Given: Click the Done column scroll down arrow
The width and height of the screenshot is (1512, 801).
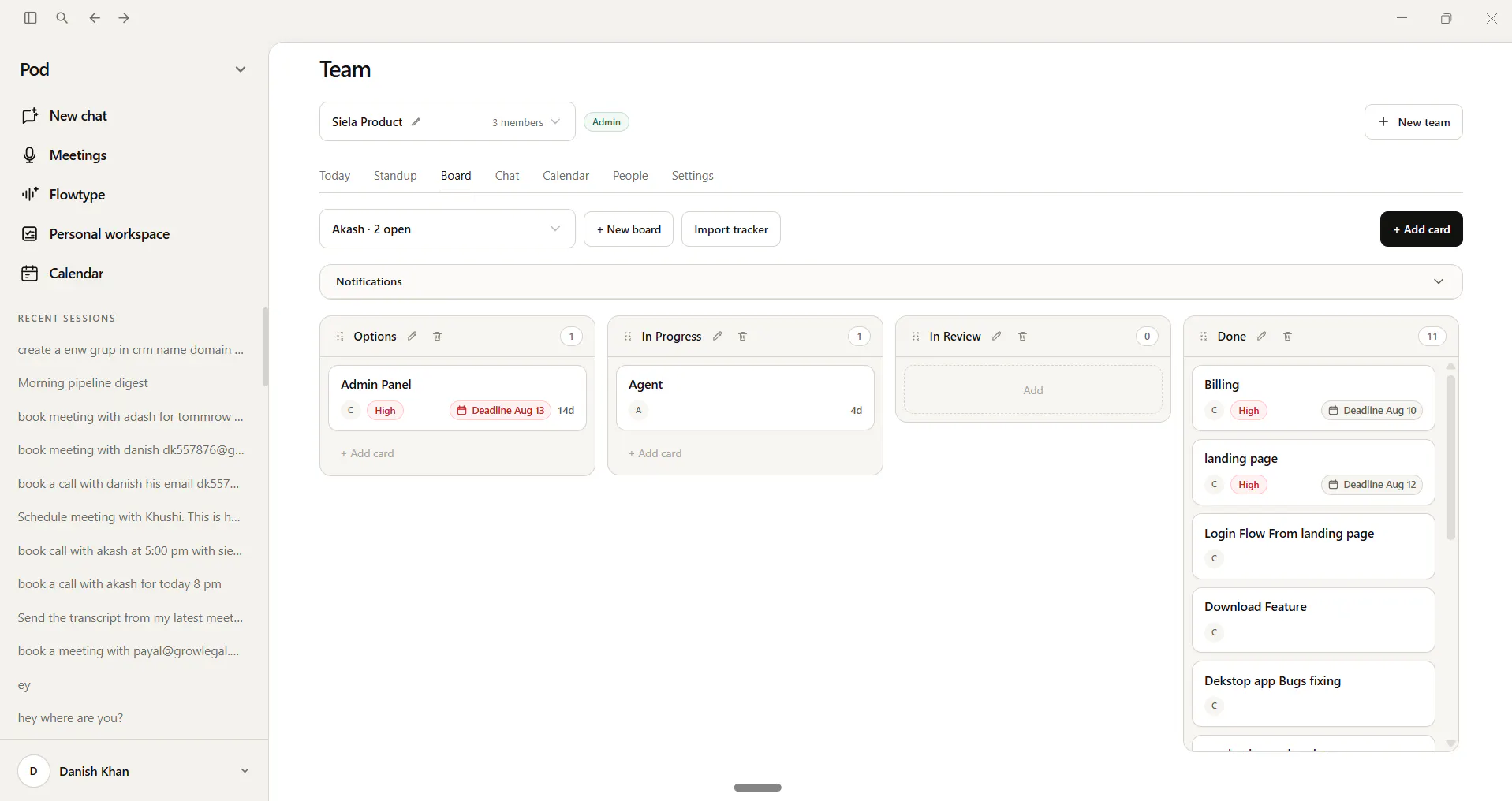Looking at the screenshot, I should pos(1450,743).
